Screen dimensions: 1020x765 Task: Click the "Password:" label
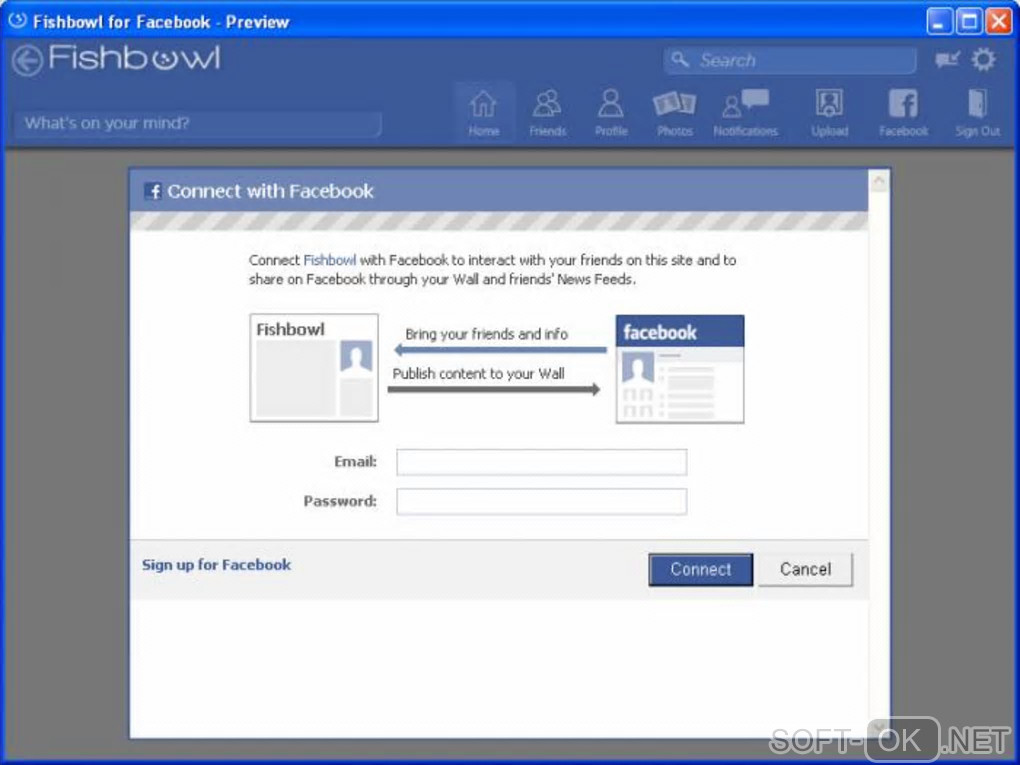click(x=340, y=502)
